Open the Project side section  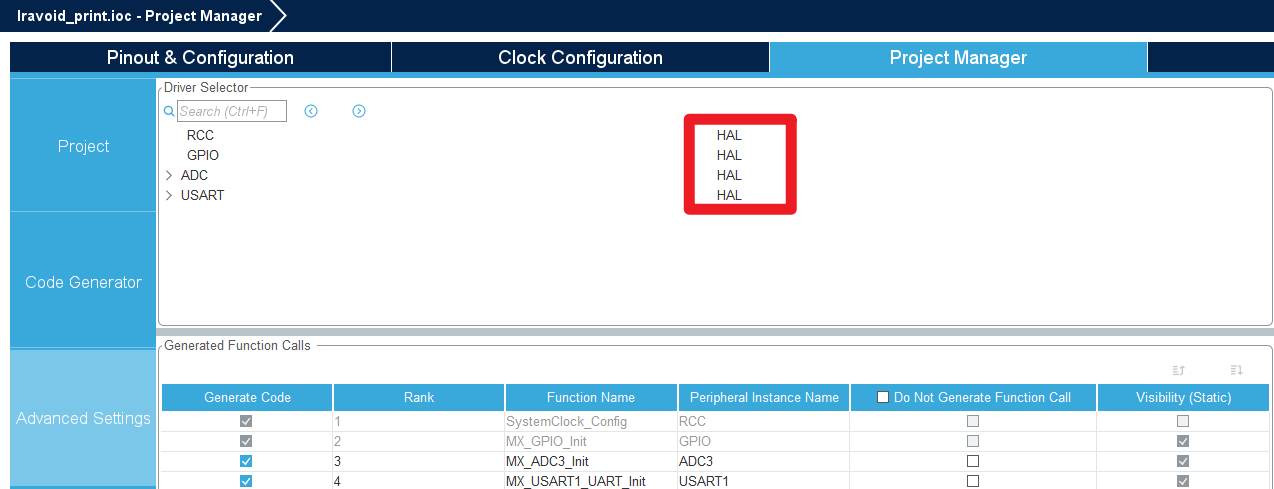point(83,146)
